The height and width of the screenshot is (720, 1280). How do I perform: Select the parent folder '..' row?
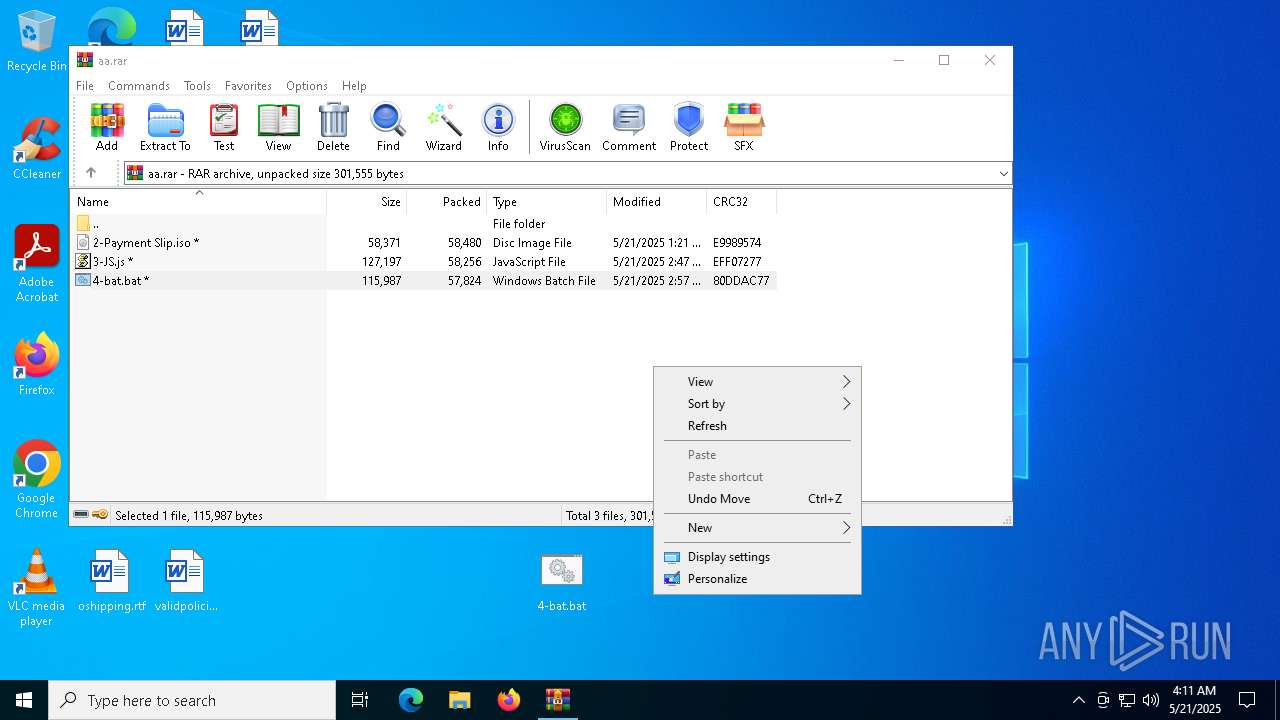click(x=424, y=224)
